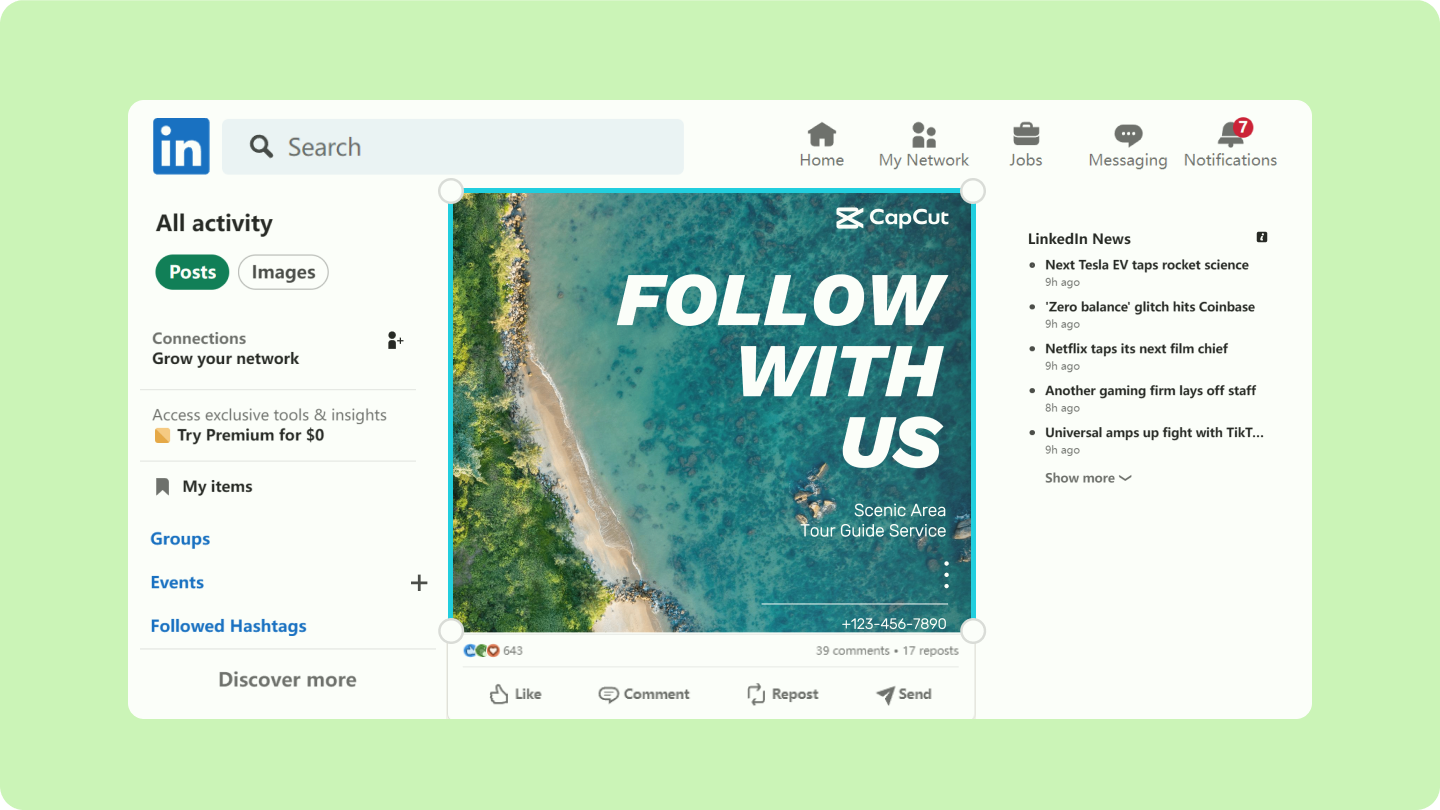Click the Repost arrows icon

click(756, 694)
